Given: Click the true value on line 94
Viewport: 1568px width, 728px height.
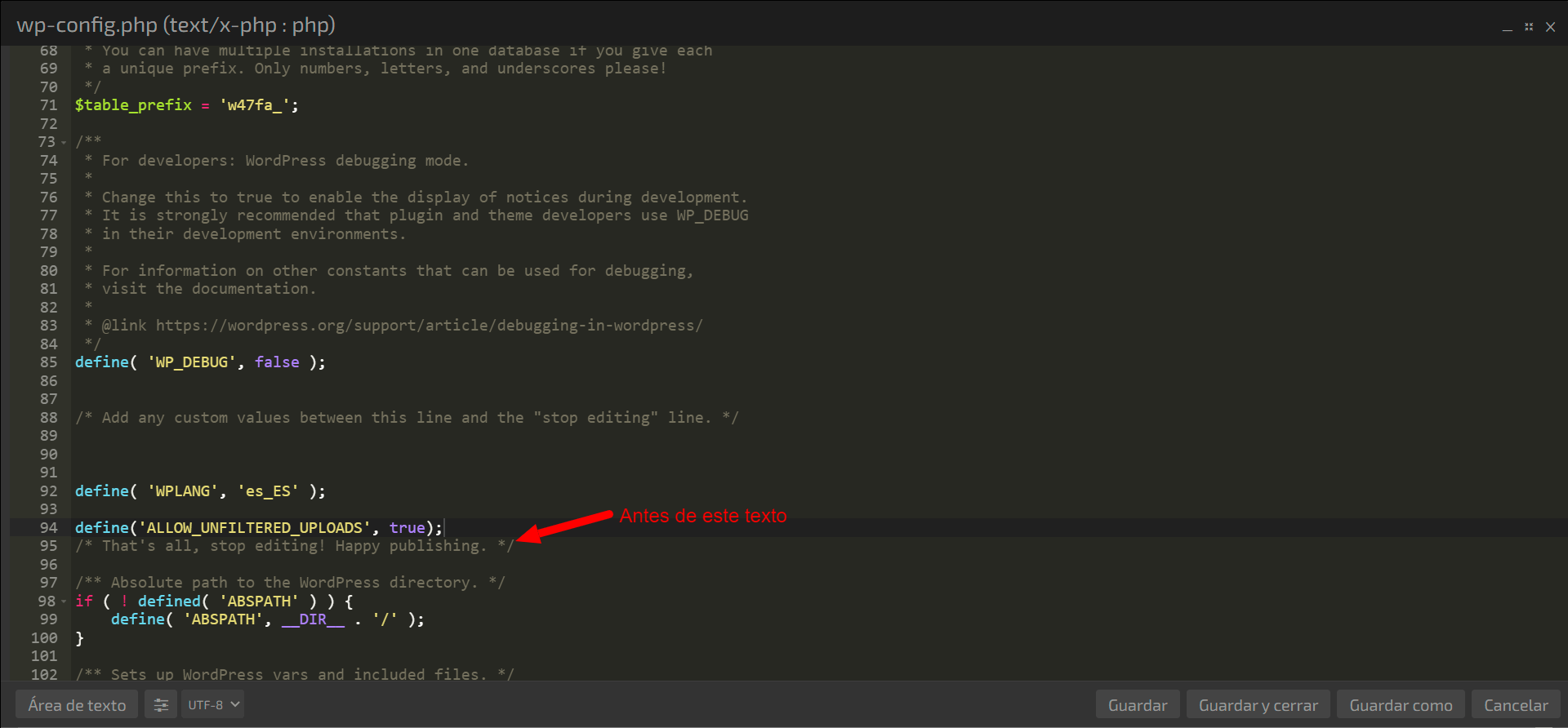Looking at the screenshot, I should 407,528.
